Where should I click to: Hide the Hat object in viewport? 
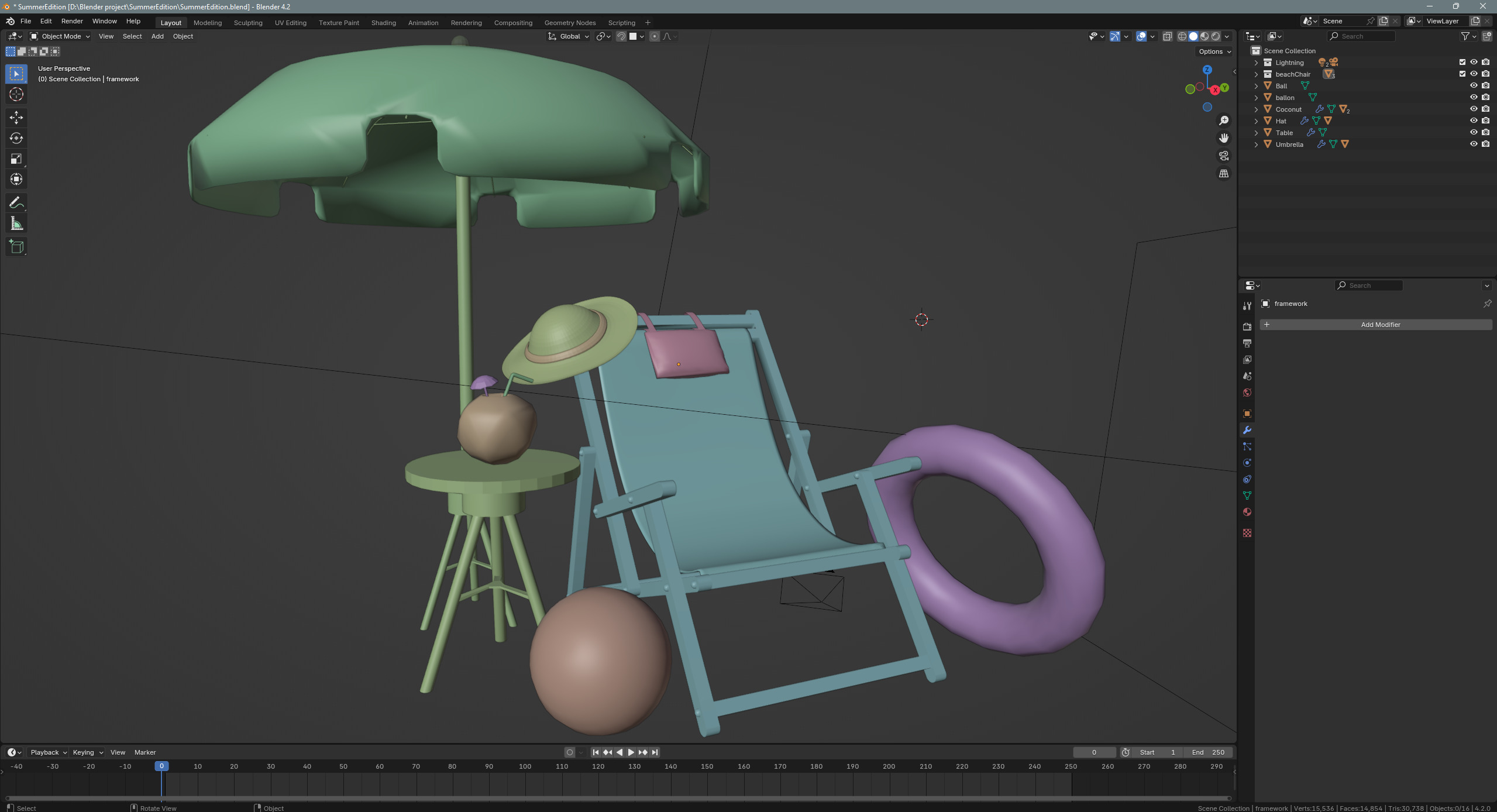[x=1474, y=121]
